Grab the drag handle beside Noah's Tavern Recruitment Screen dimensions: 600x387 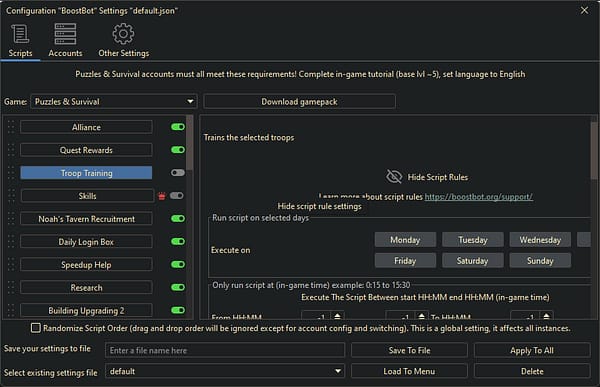(11, 219)
